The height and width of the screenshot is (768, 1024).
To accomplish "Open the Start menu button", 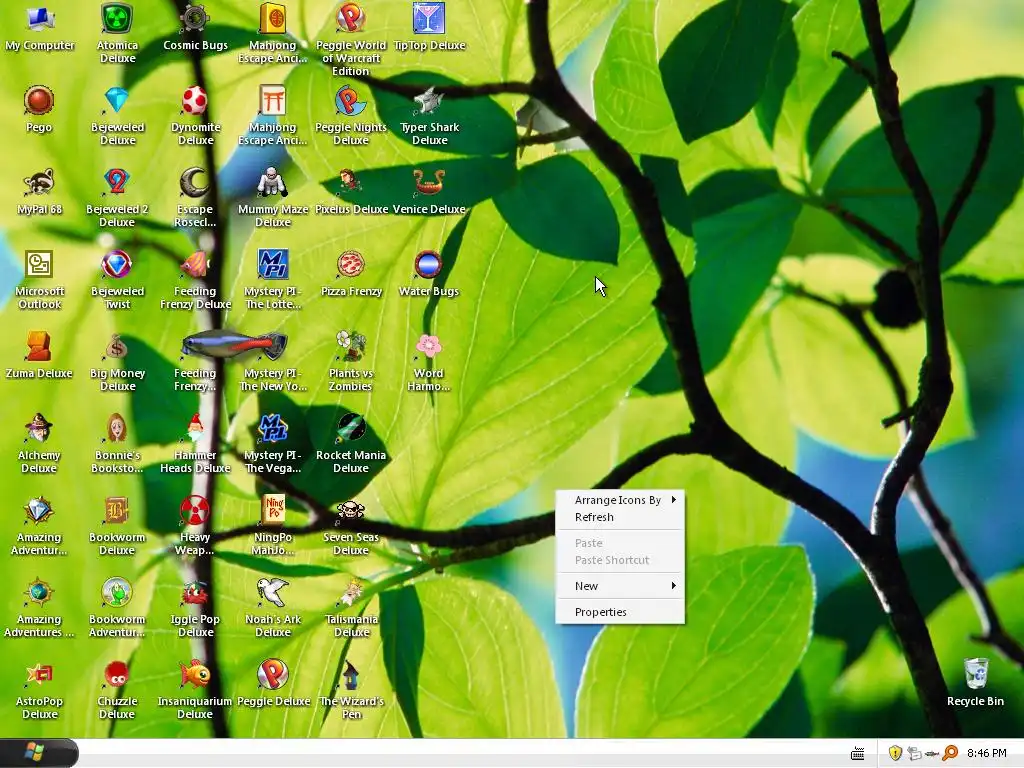I will 39,753.
